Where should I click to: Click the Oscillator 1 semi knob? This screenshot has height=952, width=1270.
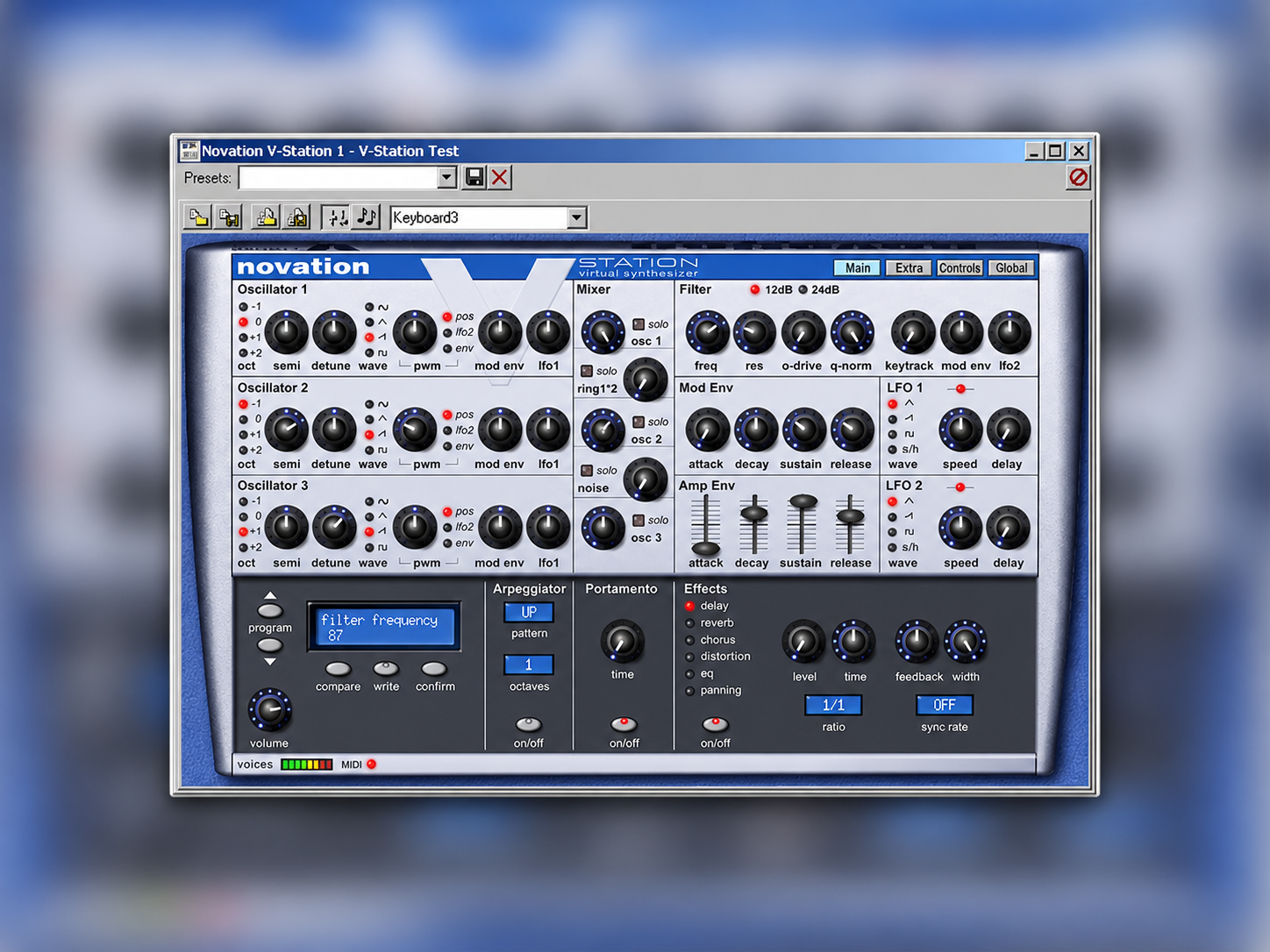(286, 333)
